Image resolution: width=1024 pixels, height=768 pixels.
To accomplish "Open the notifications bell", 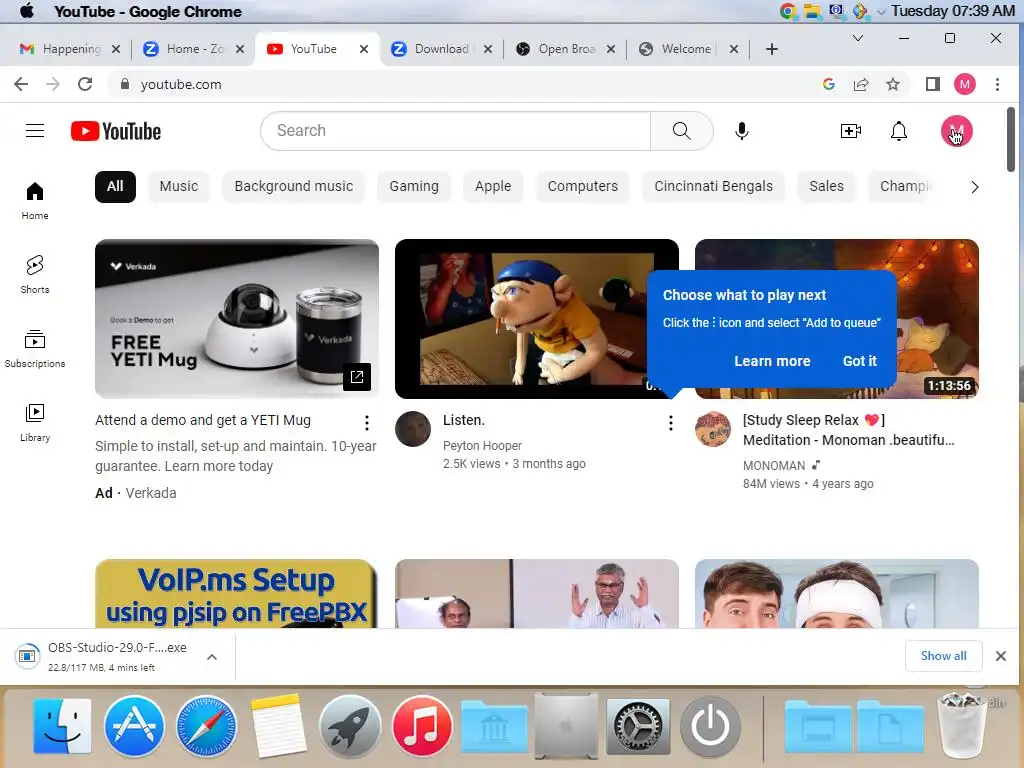I will 899,131.
